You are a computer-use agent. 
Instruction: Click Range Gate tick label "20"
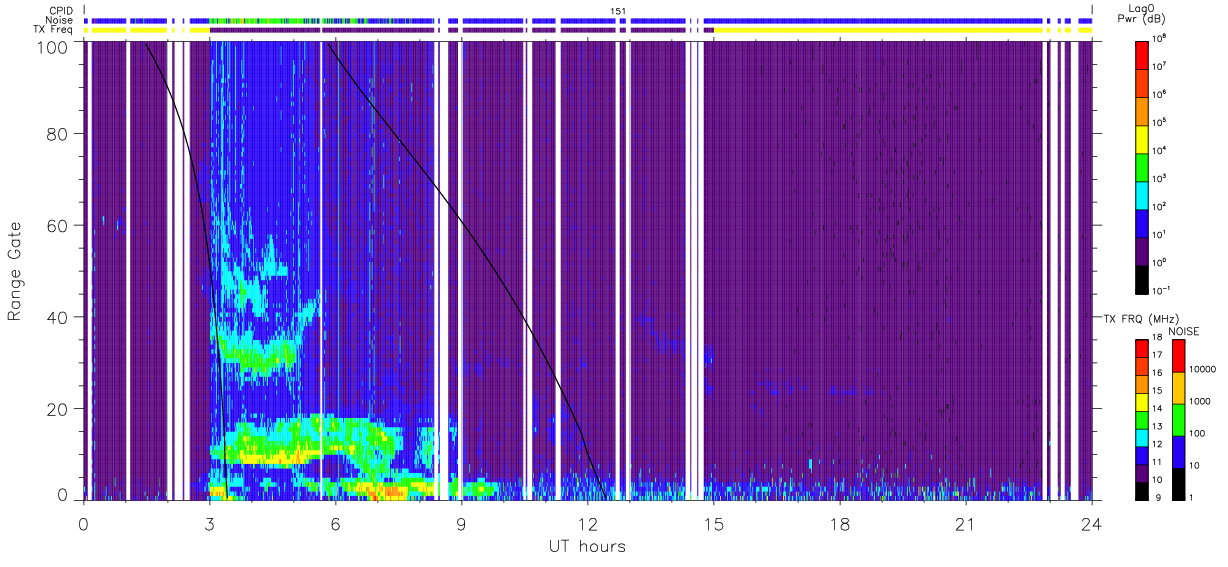58,409
